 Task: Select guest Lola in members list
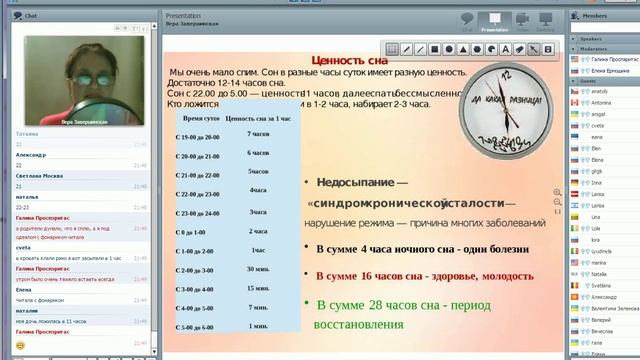click(605, 229)
